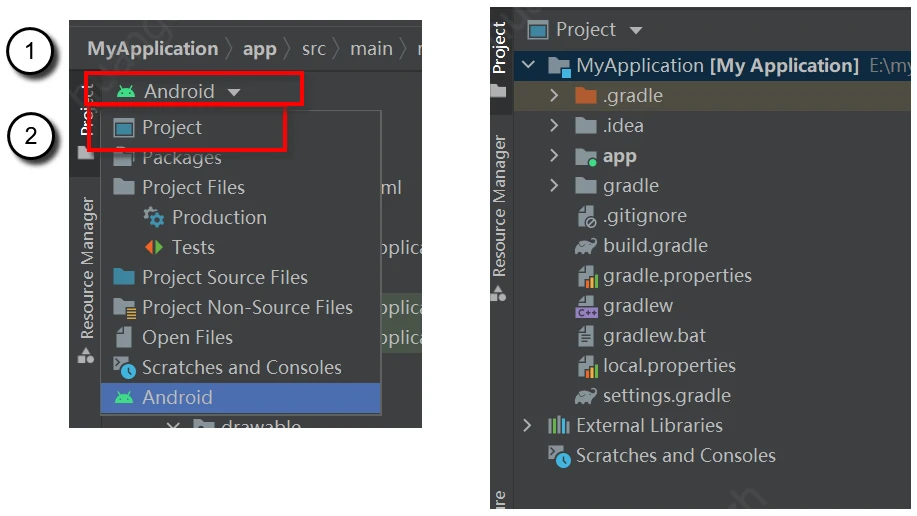Click the gradle.properties chart icon
The image size is (917, 516).
(588, 276)
